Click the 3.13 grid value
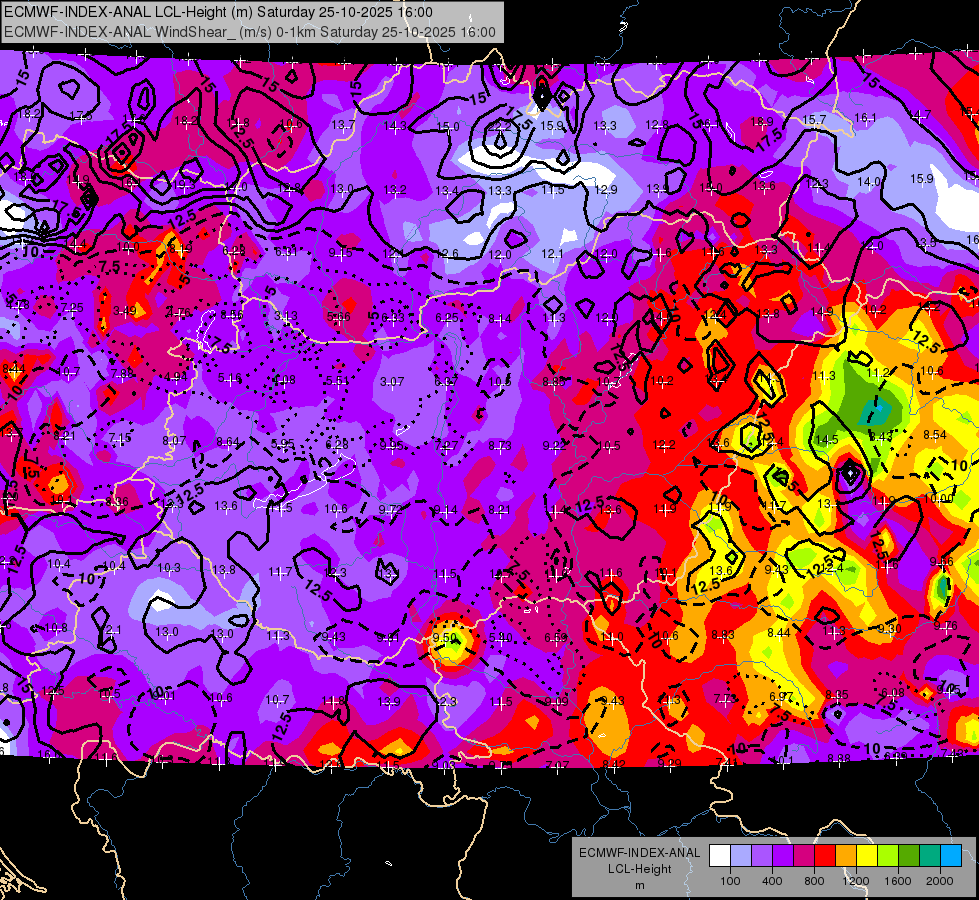The image size is (979, 900). click(x=286, y=315)
